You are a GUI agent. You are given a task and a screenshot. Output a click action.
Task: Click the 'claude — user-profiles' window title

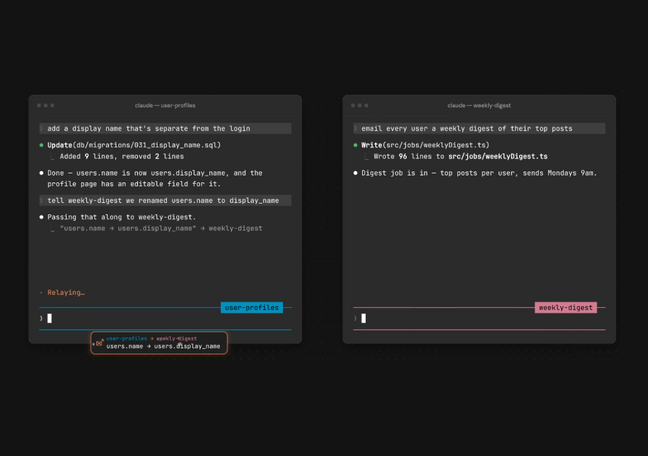pyautogui.click(x=165, y=105)
